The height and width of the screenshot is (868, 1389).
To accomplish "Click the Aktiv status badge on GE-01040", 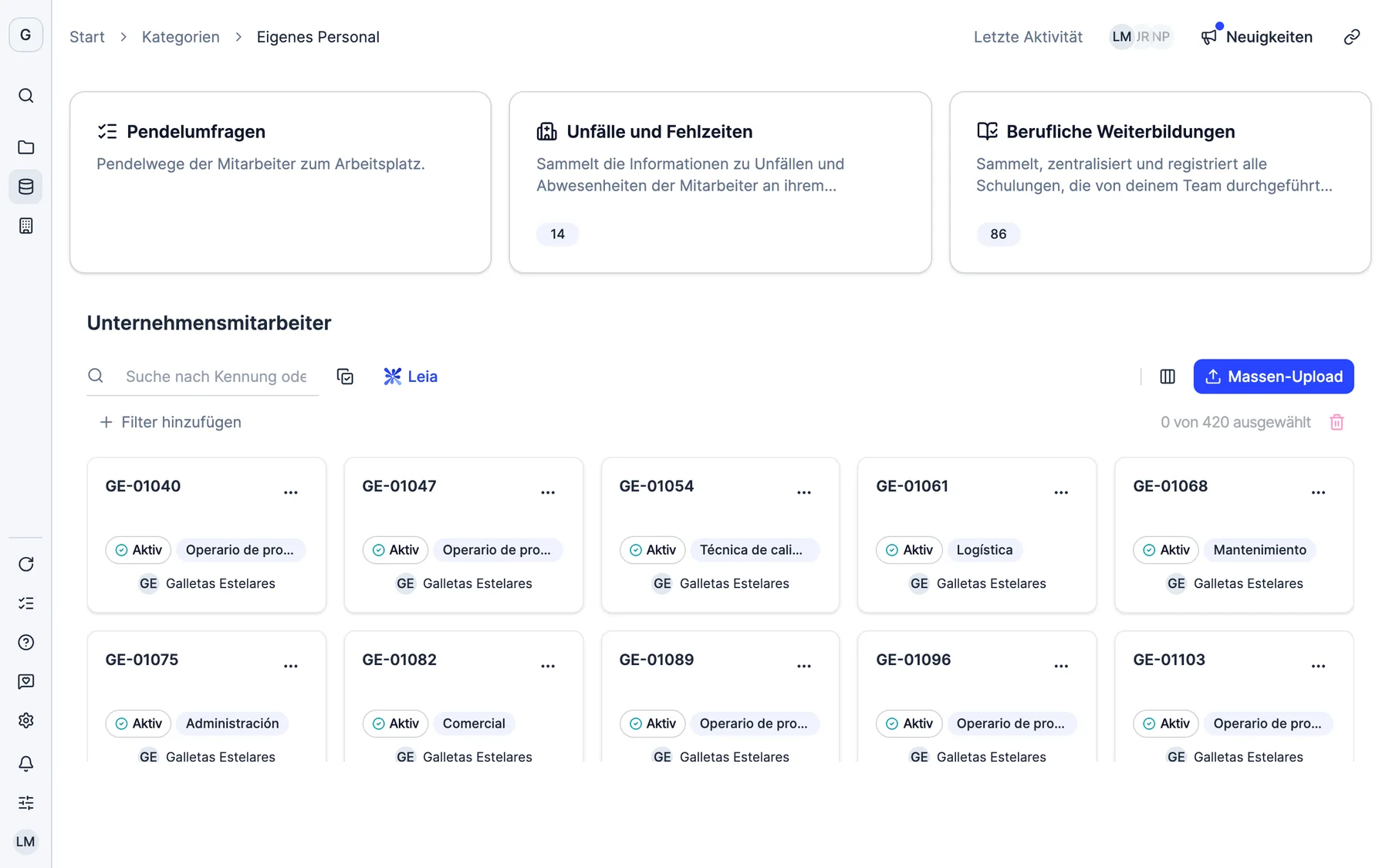I will (138, 550).
